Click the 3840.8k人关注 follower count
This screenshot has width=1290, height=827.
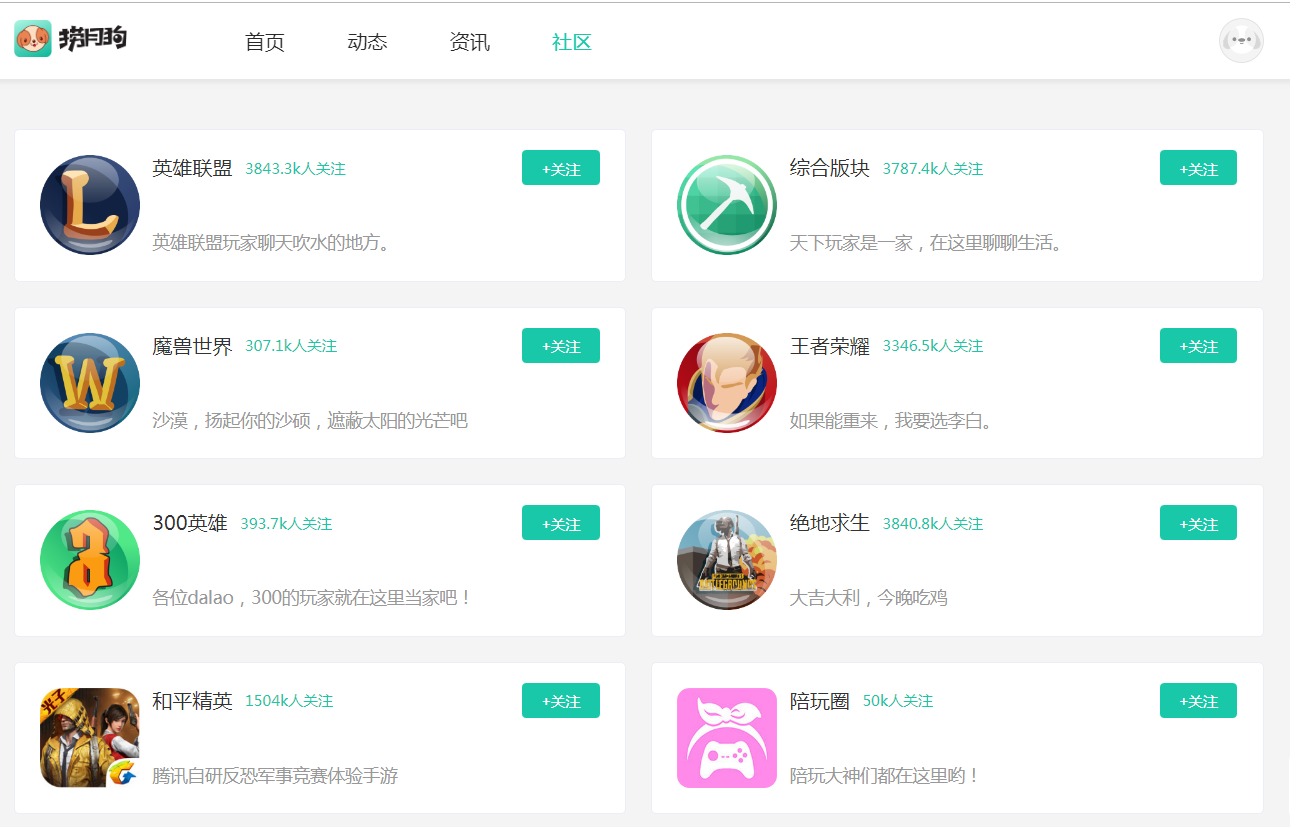pos(932,524)
